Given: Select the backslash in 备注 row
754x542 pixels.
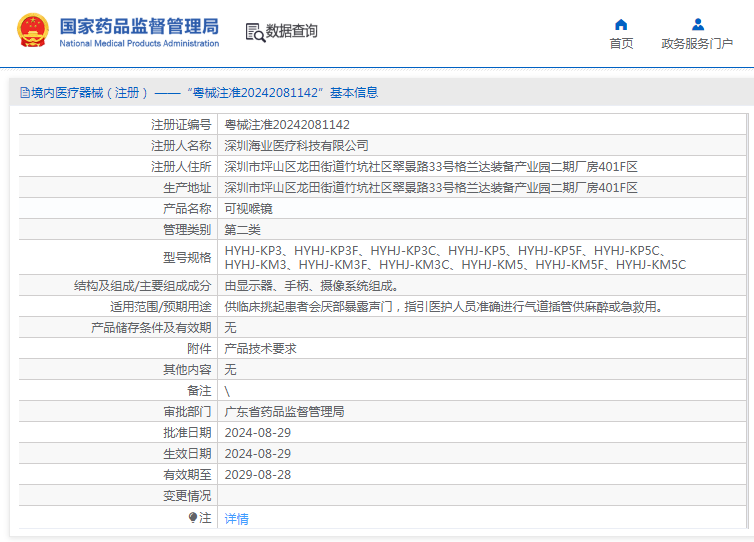Looking at the screenshot, I should click(227, 391).
